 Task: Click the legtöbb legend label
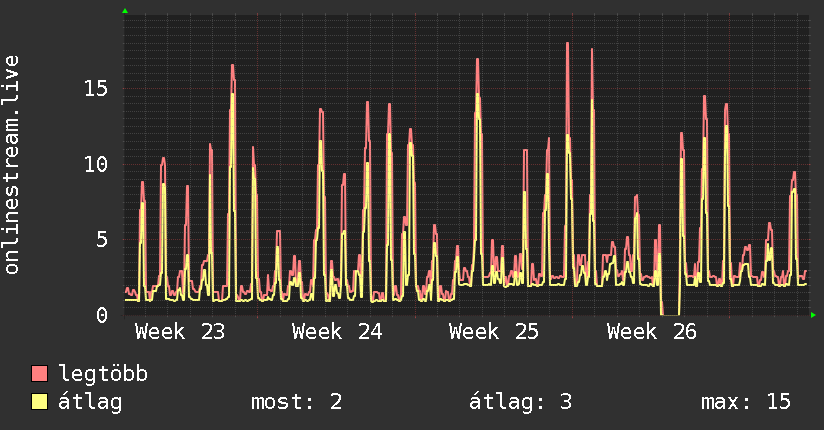(103, 374)
